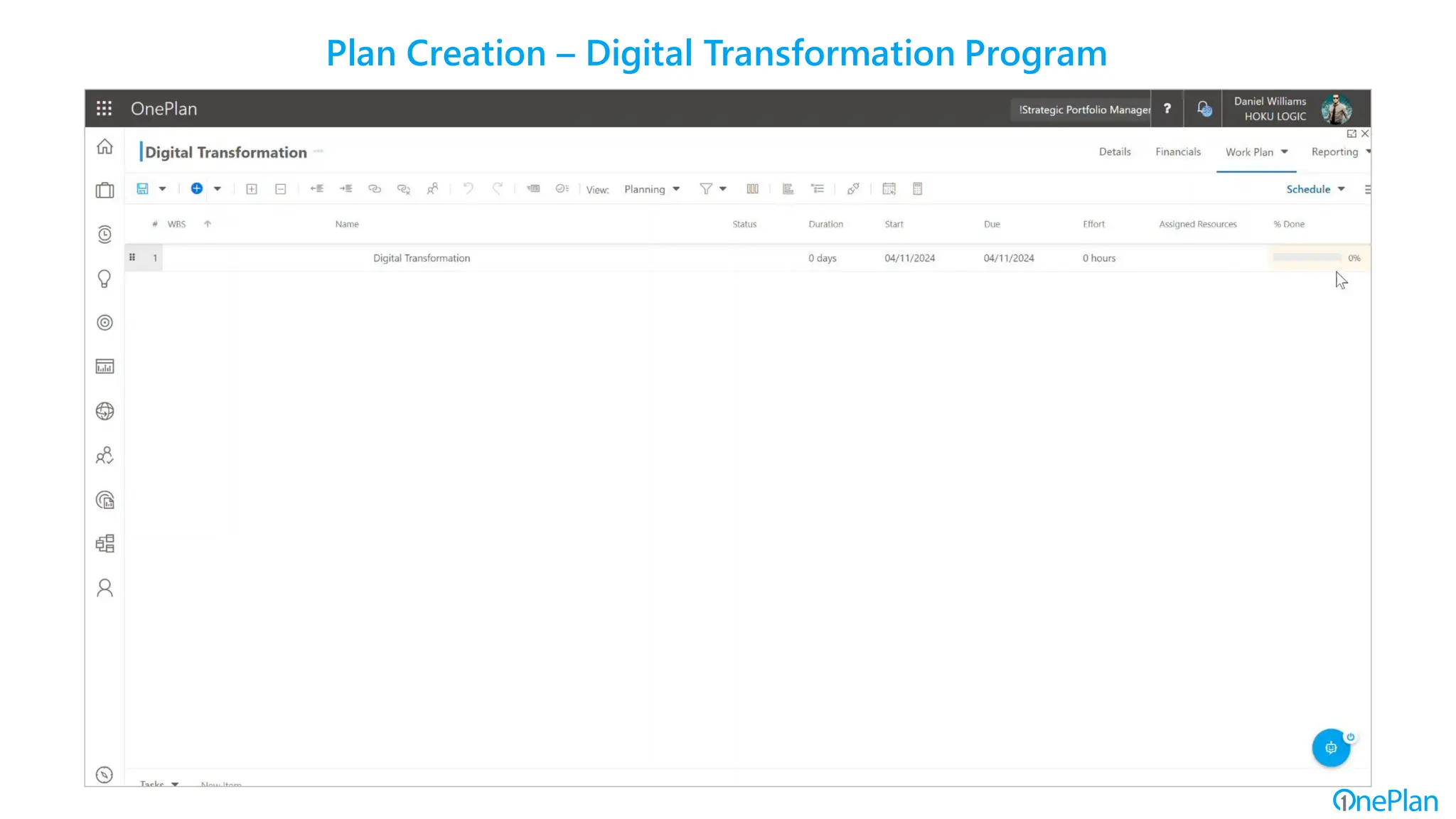Open the Planning view dropdown

[652, 189]
